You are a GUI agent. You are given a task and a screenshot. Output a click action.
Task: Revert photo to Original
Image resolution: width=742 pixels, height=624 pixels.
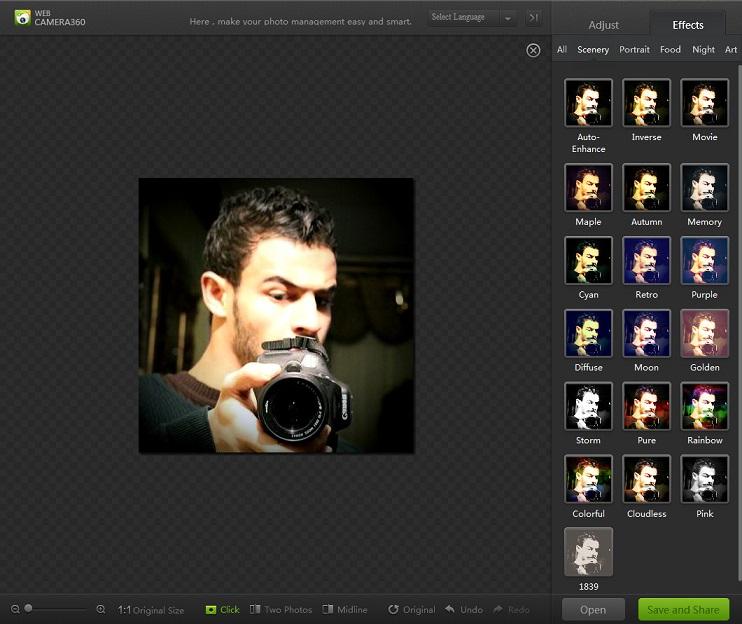[x=411, y=609]
